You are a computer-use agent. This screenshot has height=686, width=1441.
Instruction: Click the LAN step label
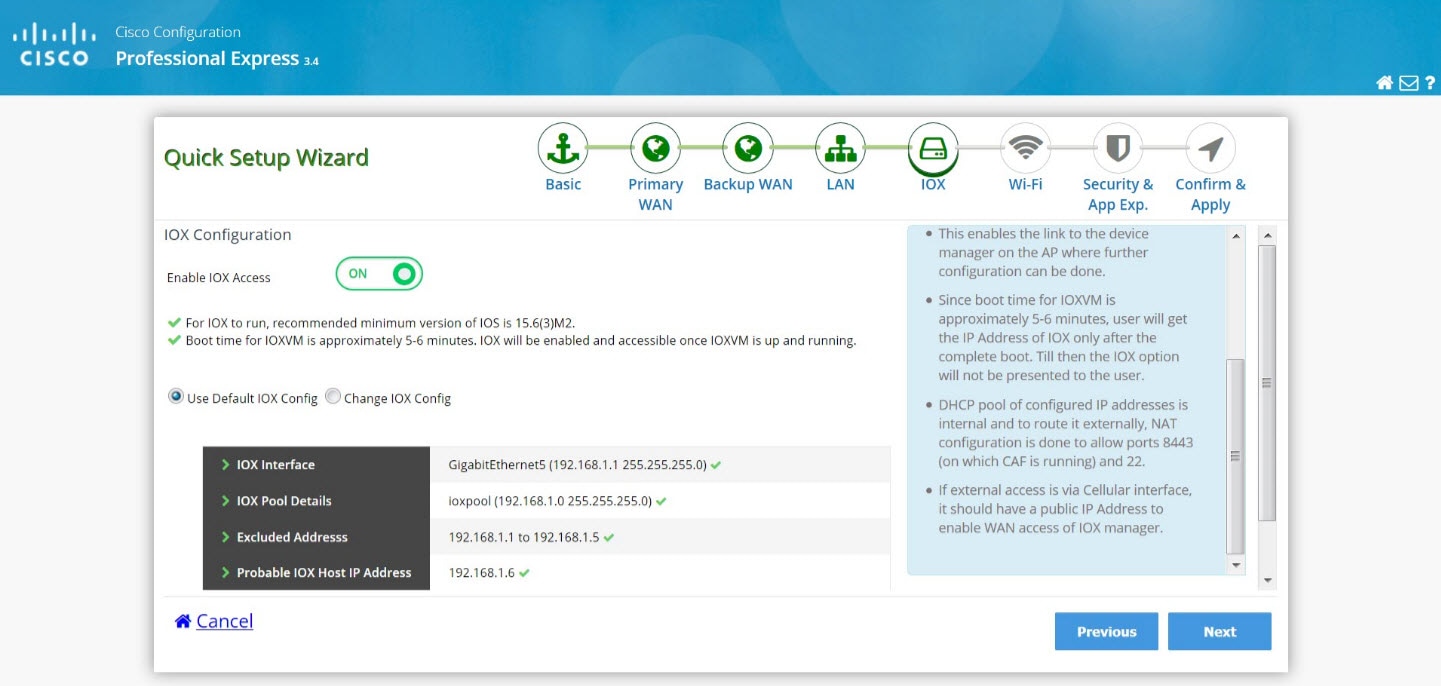pyautogui.click(x=840, y=184)
